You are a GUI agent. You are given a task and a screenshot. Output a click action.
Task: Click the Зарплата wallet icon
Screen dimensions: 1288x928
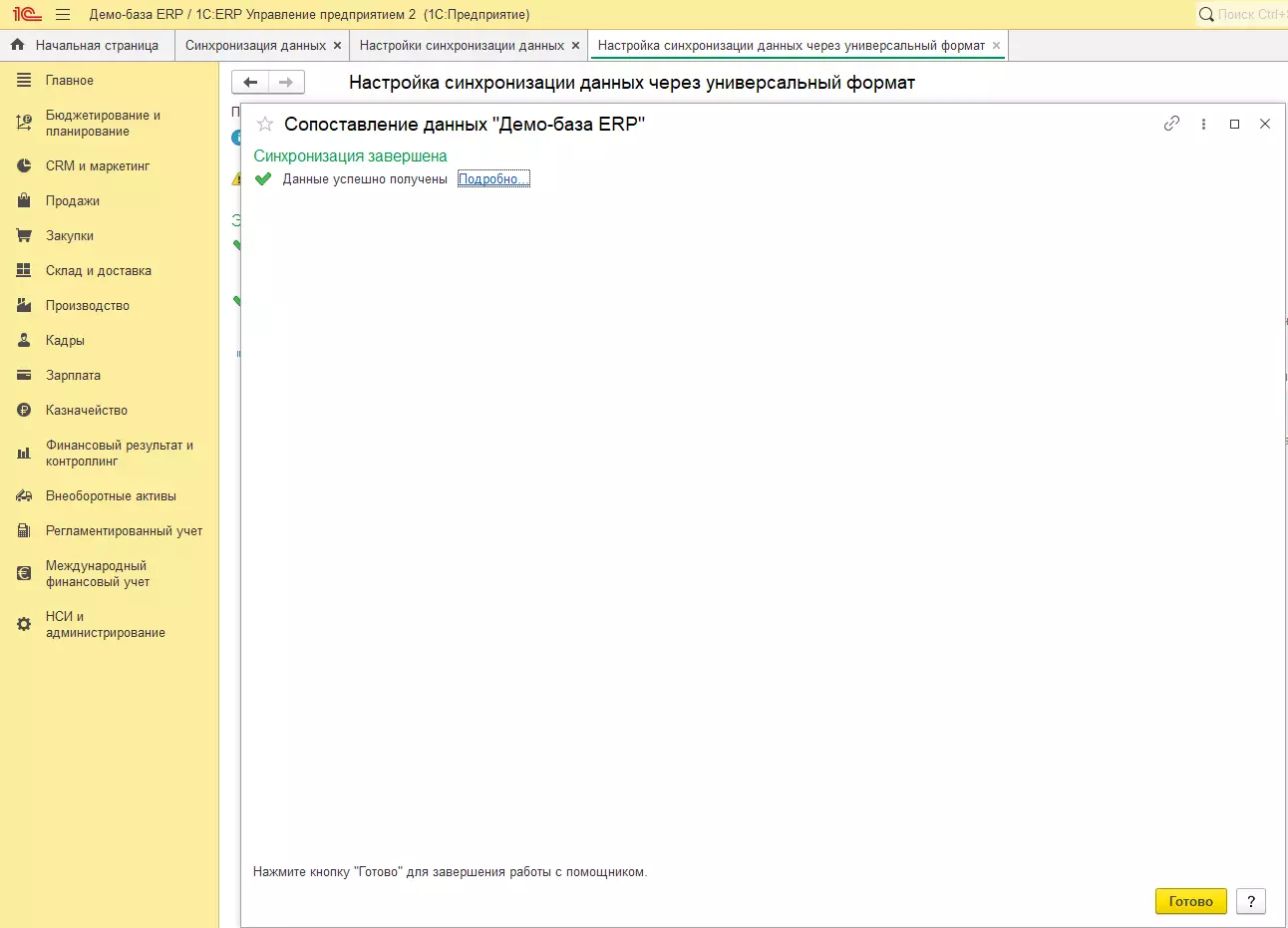tap(24, 376)
